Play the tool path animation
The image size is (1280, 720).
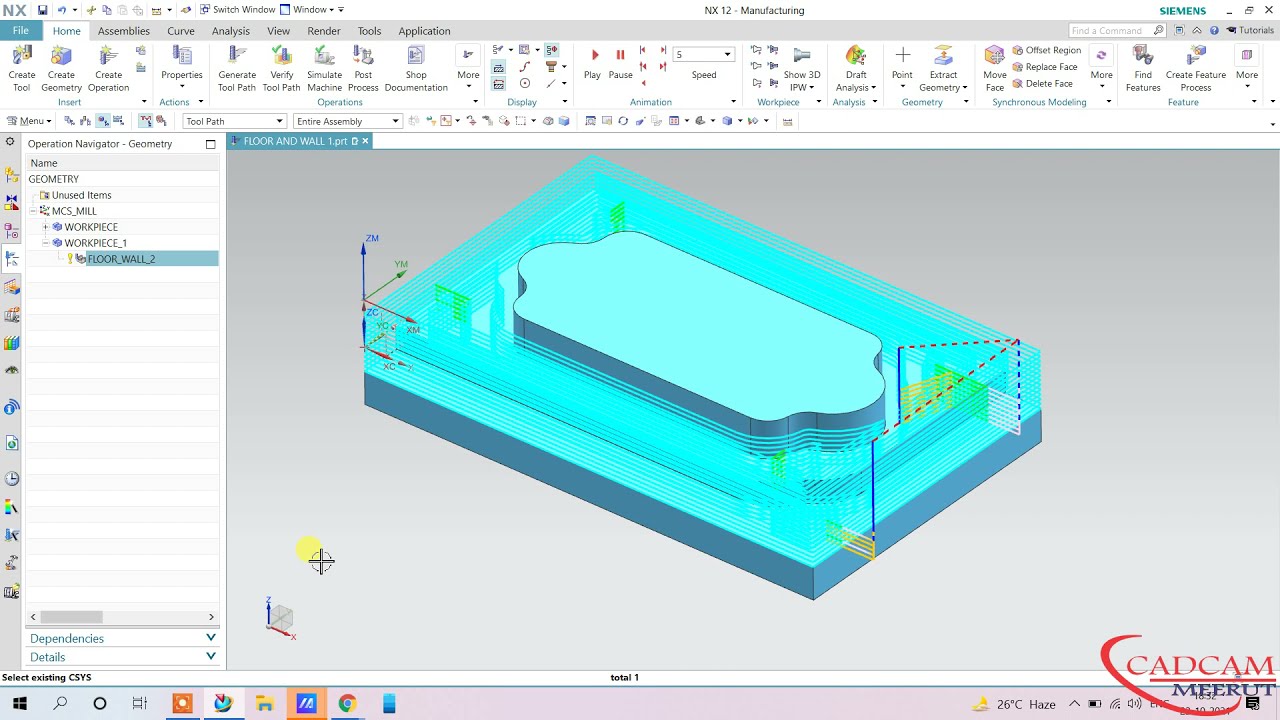click(593, 63)
